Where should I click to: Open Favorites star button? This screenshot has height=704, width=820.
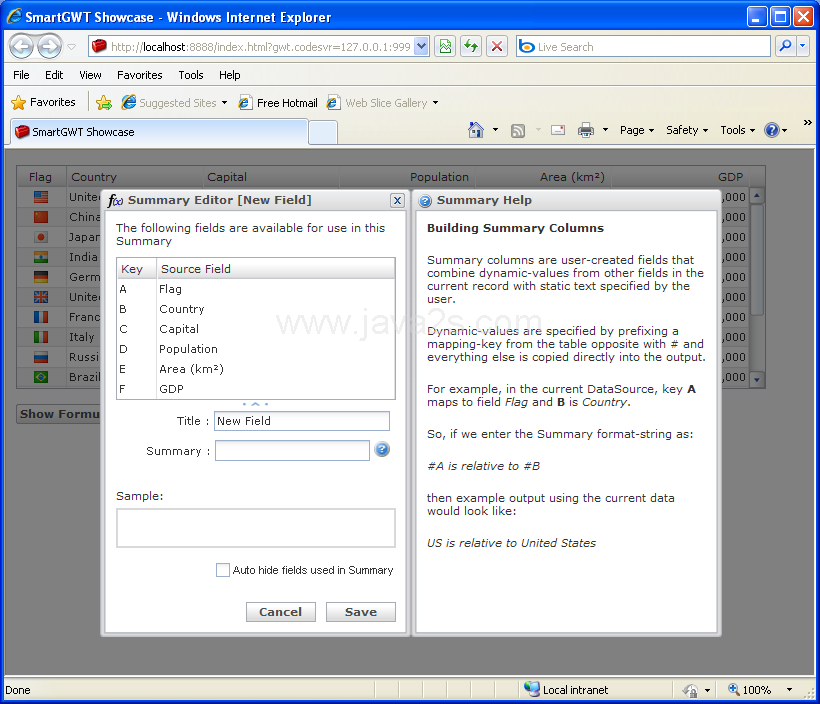[x=43, y=103]
